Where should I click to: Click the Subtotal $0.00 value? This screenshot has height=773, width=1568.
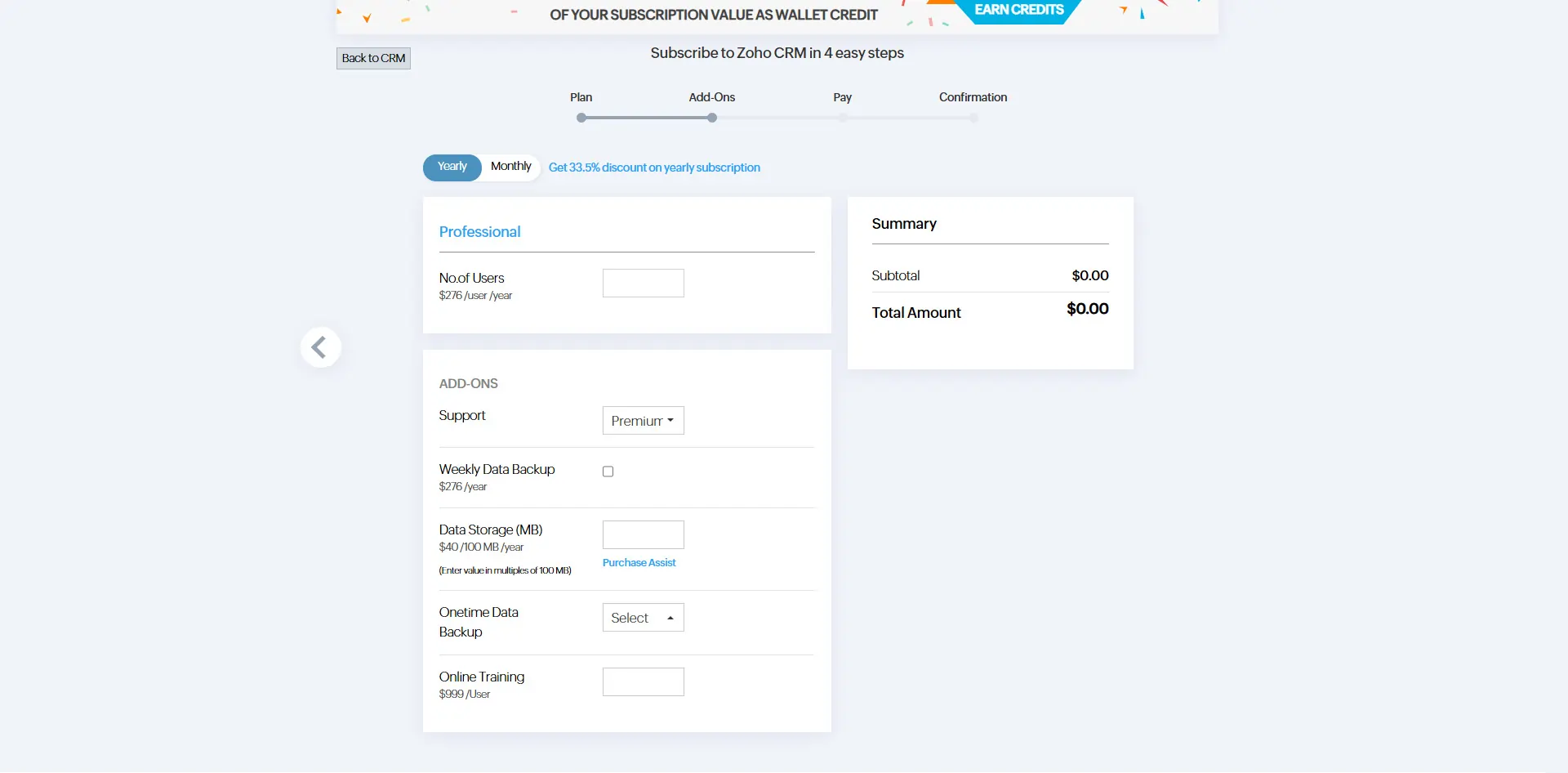click(1090, 276)
